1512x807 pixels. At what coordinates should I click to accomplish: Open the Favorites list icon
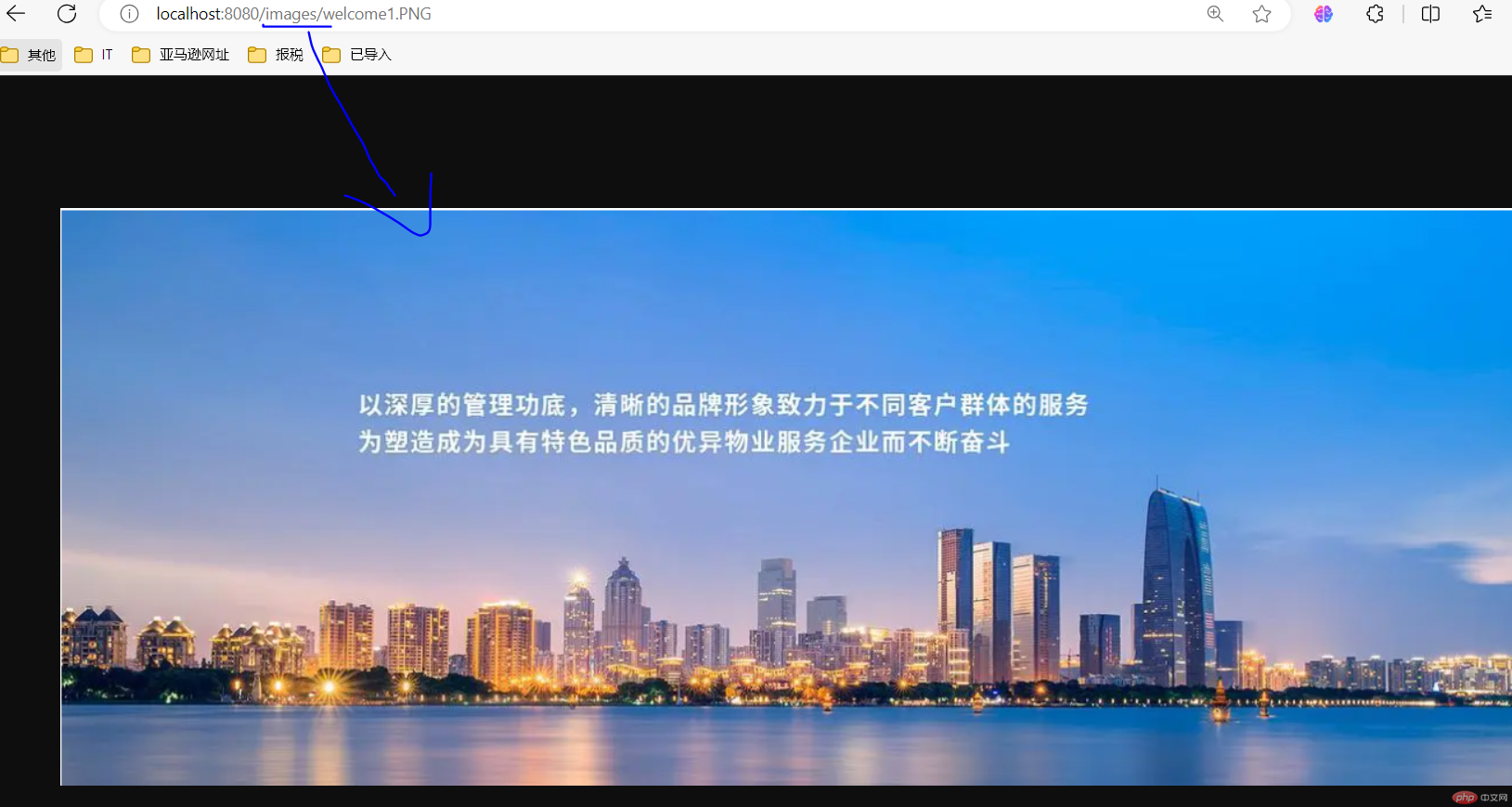1482,14
